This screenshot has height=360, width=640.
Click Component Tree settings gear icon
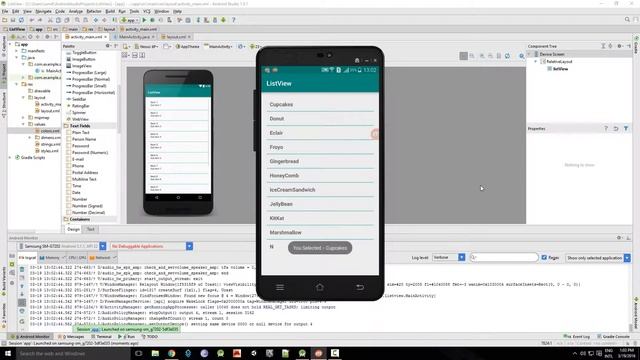pyautogui.click(x=620, y=46)
